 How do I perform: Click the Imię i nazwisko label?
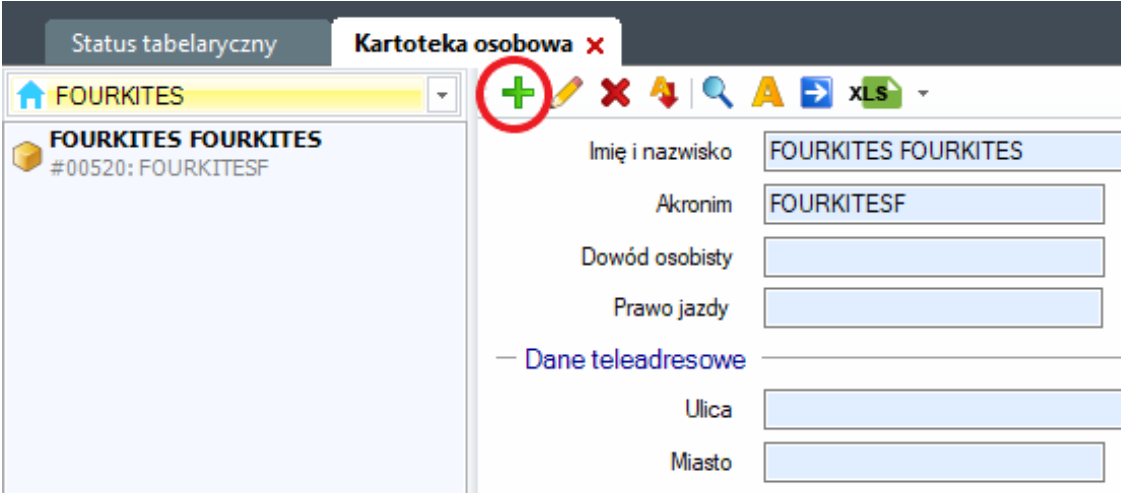coord(661,151)
